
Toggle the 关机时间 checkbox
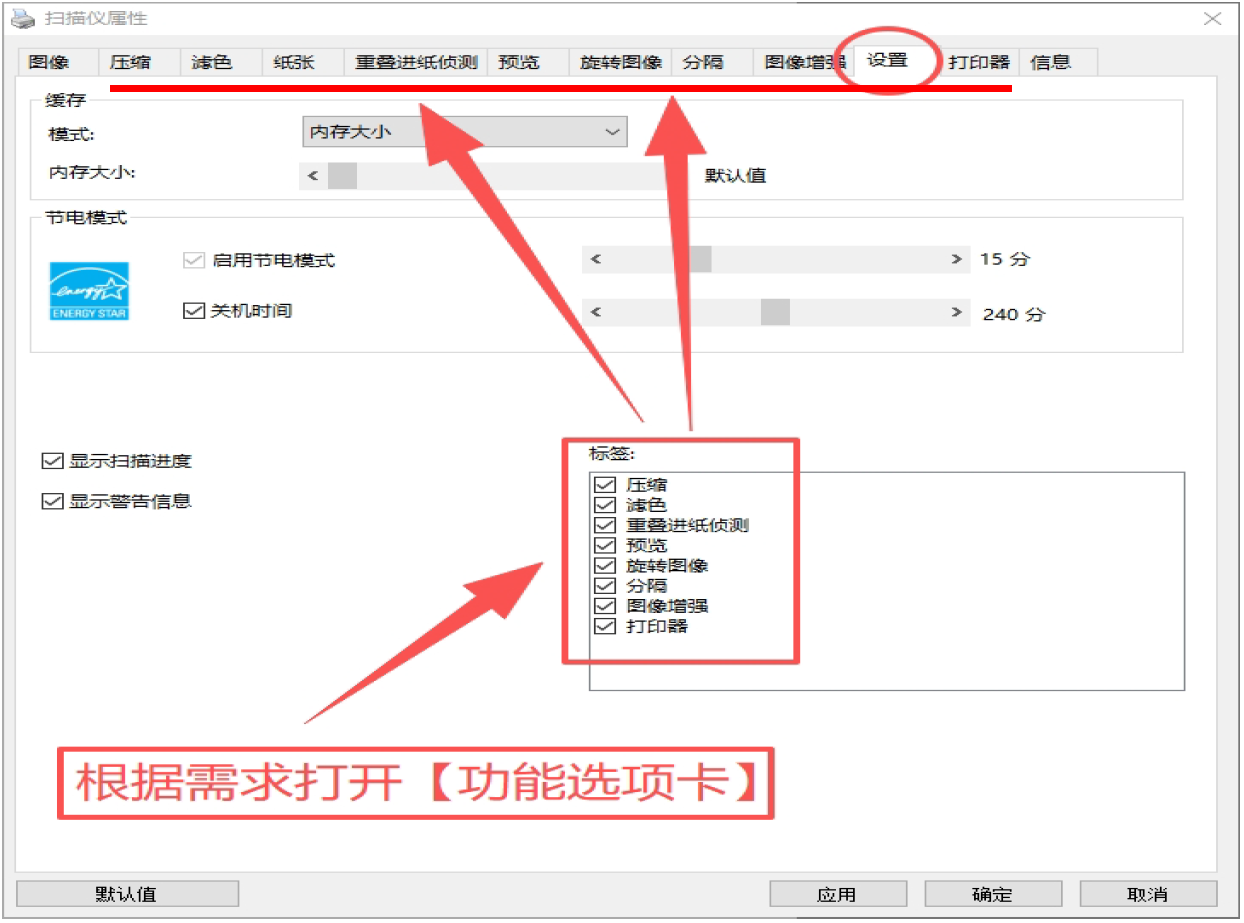[193, 311]
